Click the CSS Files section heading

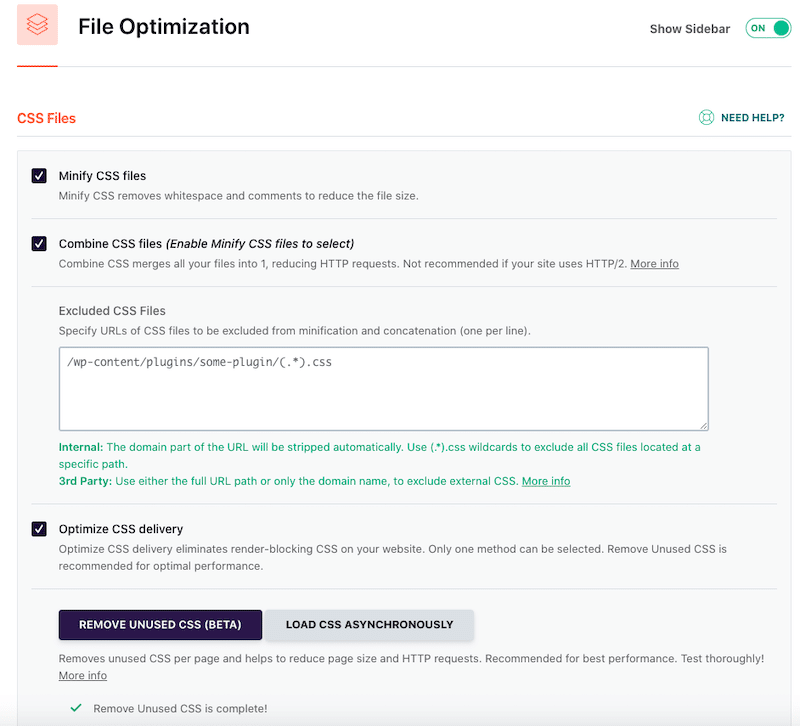point(46,118)
